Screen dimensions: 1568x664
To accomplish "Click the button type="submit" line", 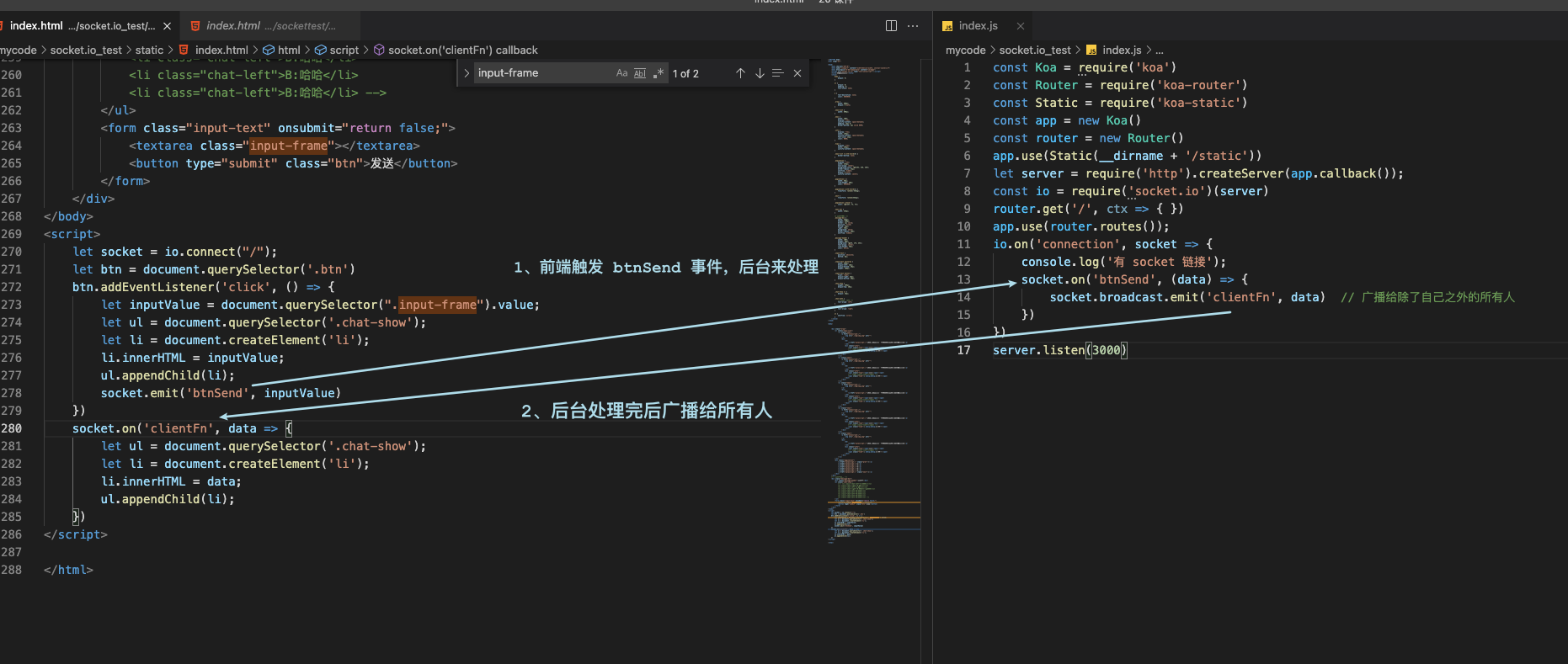I will pos(293,163).
